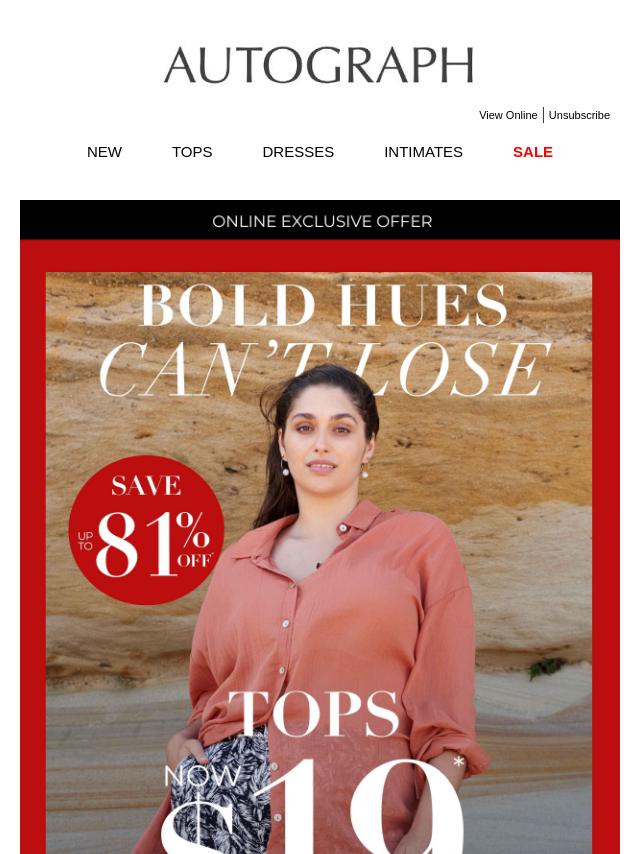
Task: Open the View Online link
Action: (508, 115)
